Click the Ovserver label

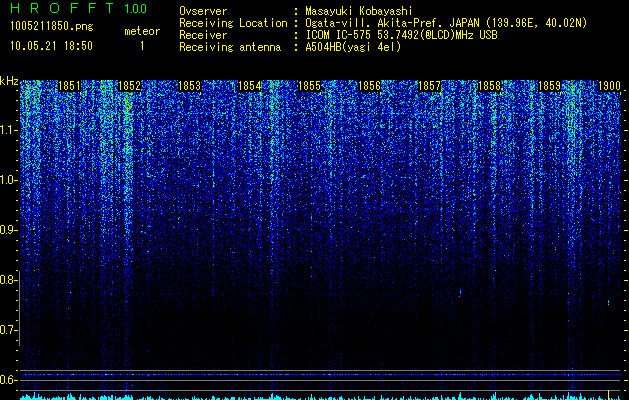(x=203, y=11)
